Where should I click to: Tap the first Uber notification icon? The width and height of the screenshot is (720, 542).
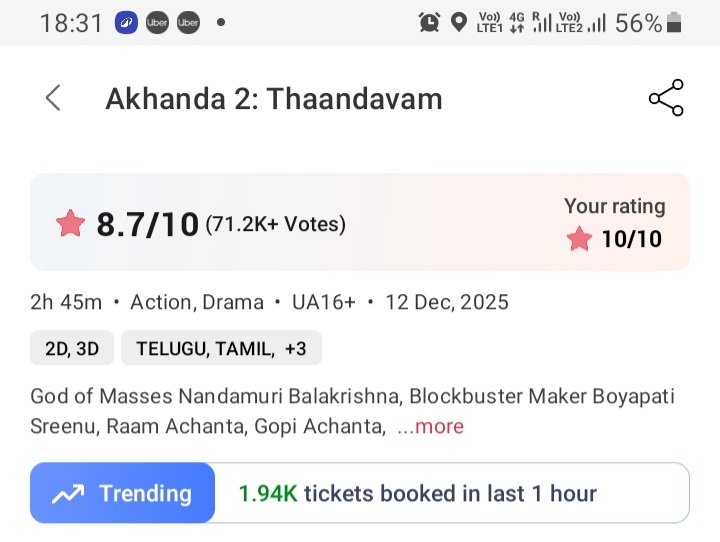157,22
